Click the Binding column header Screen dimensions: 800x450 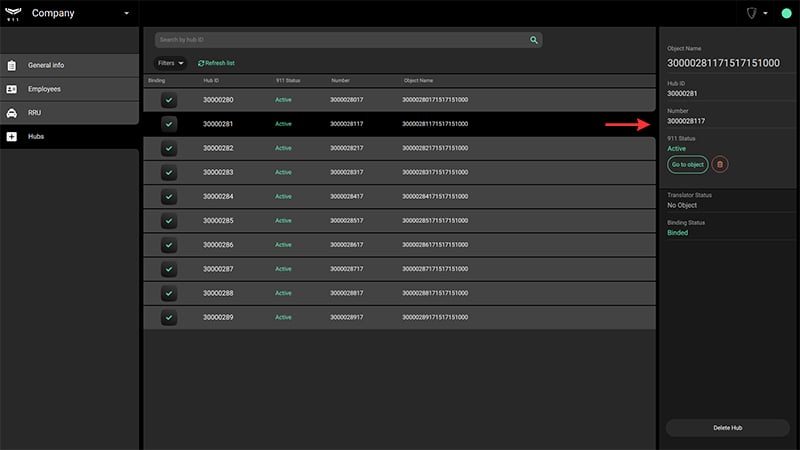(x=156, y=81)
